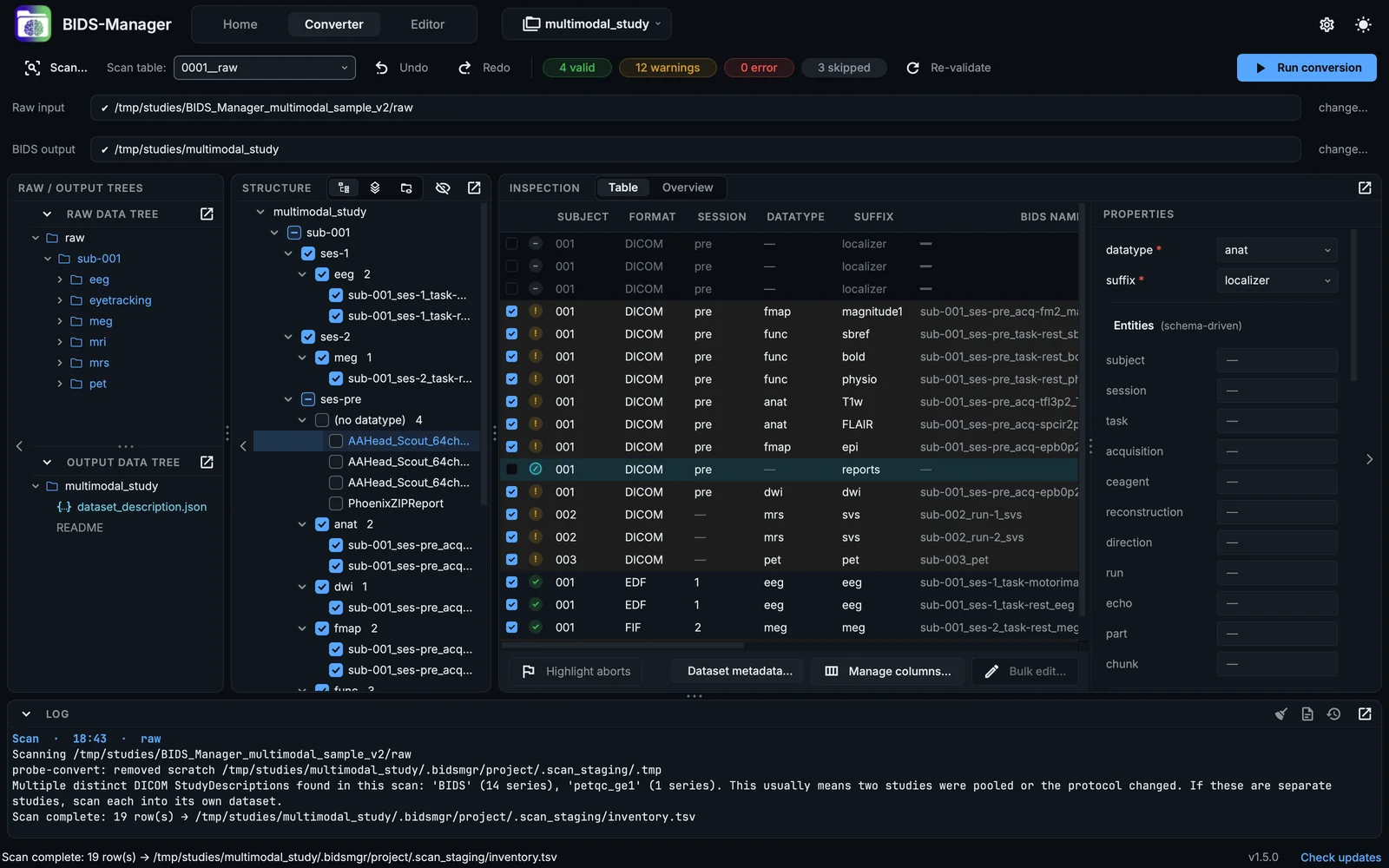Open the Scan table dropdown

click(x=265, y=68)
